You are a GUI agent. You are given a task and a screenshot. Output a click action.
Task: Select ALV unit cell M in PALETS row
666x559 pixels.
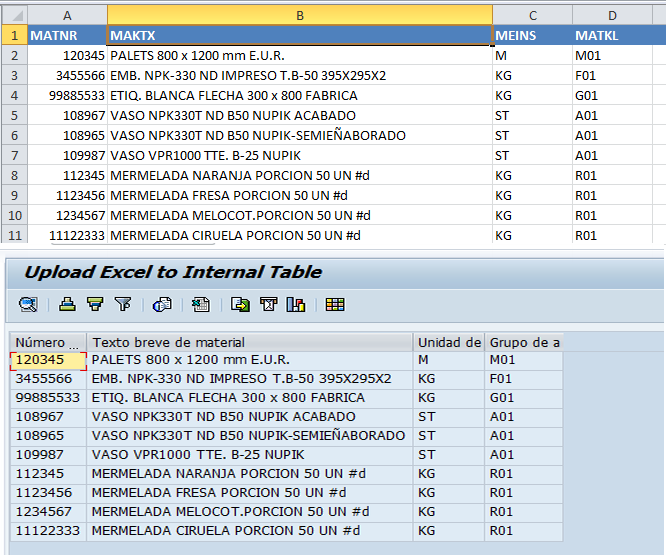[449, 360]
